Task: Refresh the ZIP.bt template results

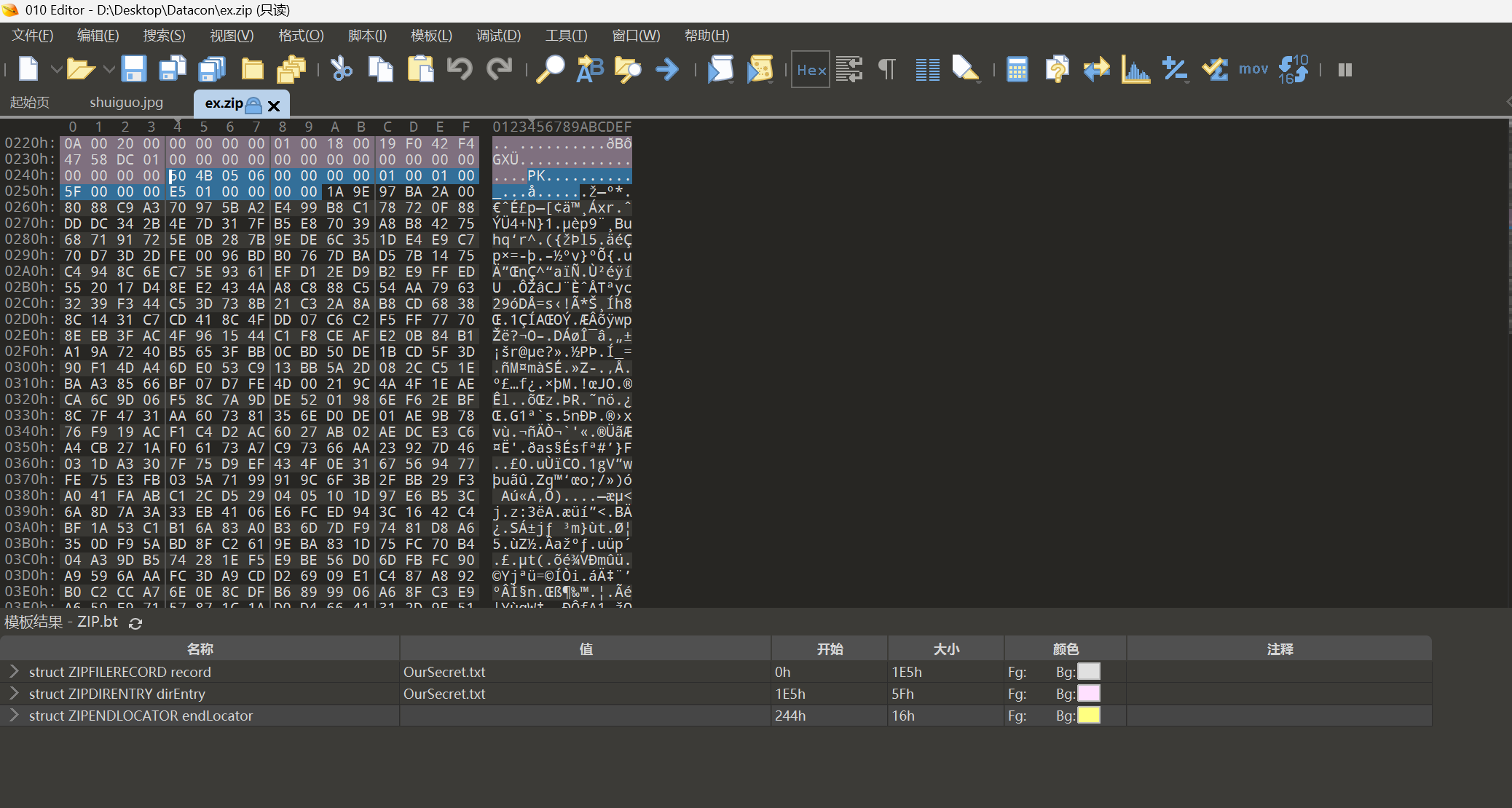Action: [x=135, y=623]
